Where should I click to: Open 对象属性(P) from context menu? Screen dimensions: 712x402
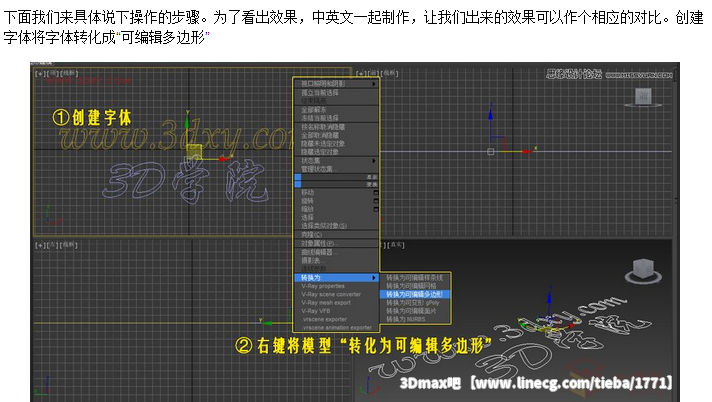336,243
